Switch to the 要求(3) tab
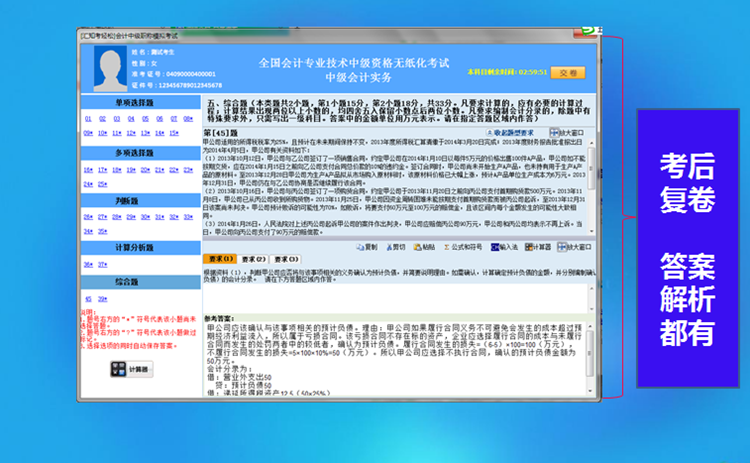Image resolution: width=750 pixels, height=463 pixels. (286, 259)
